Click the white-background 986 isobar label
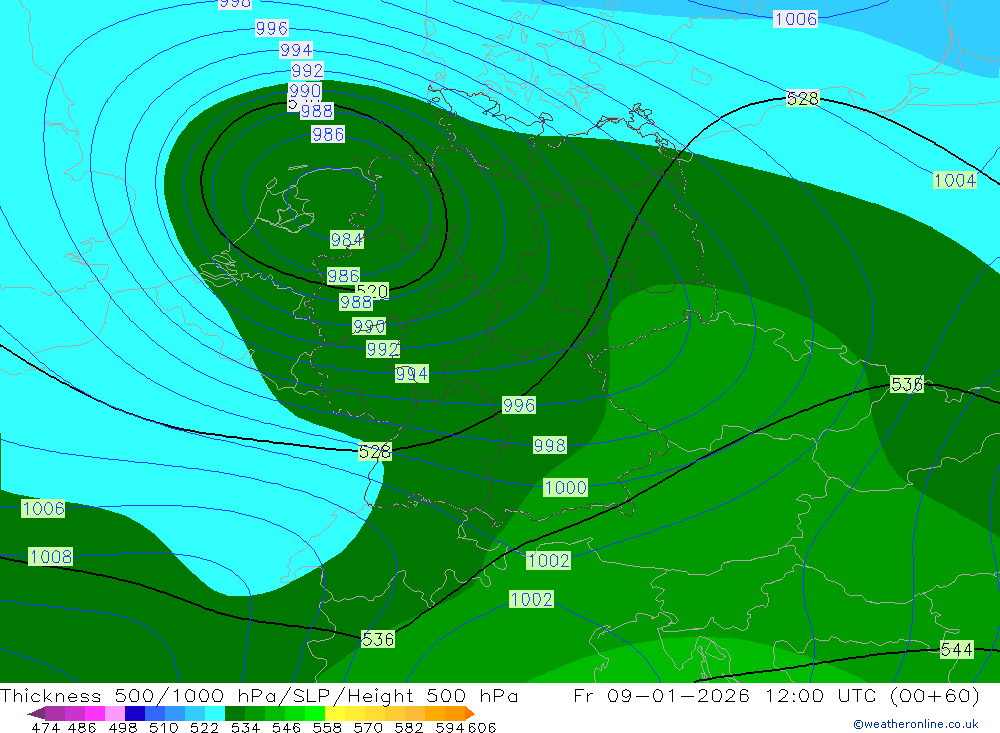This screenshot has height=733, width=1000. click(x=328, y=134)
